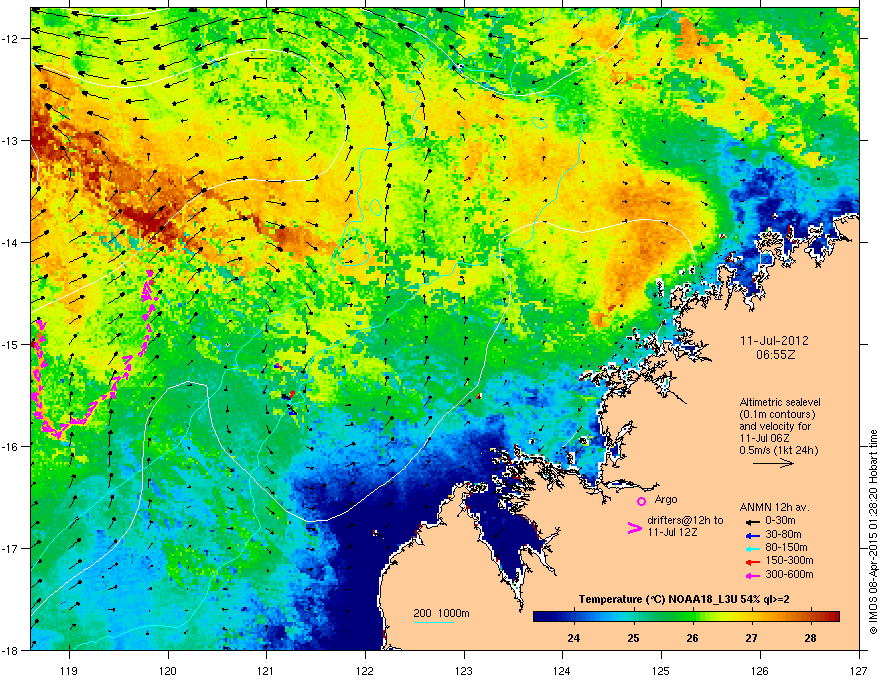This screenshot has height=680, width=880.
Task: Click the time text 06:55Z
Action: point(775,355)
